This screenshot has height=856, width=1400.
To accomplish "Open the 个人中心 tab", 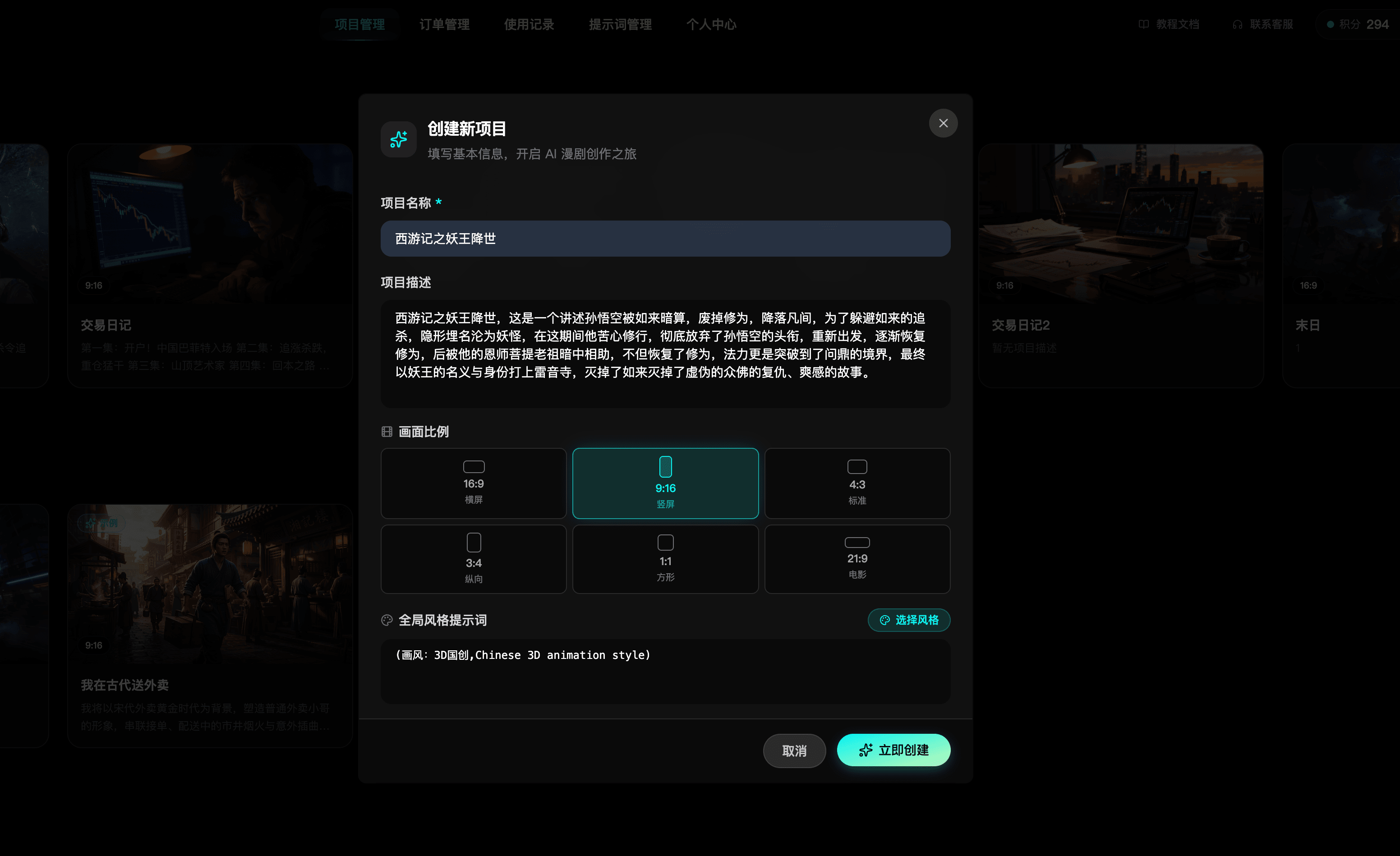I will 711,24.
